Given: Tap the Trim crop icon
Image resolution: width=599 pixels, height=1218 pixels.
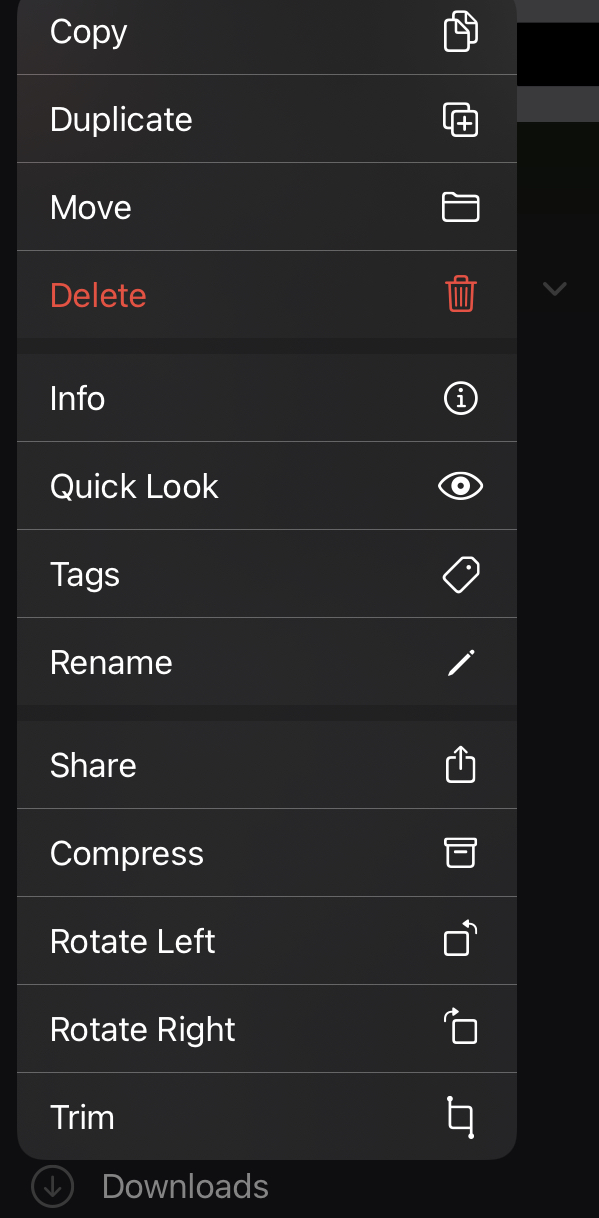Looking at the screenshot, I should [x=461, y=1117].
